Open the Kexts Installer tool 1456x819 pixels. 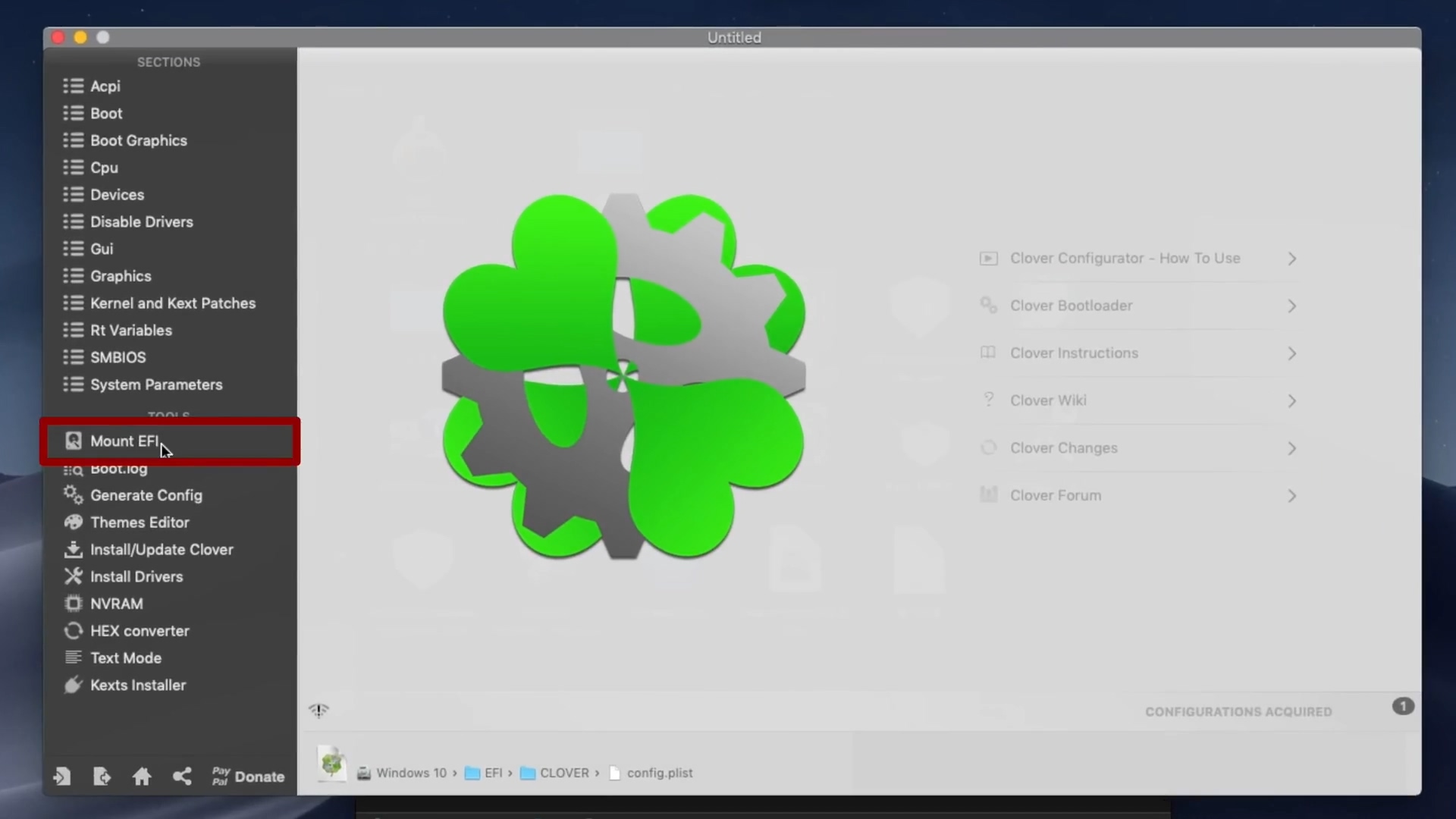coord(137,686)
